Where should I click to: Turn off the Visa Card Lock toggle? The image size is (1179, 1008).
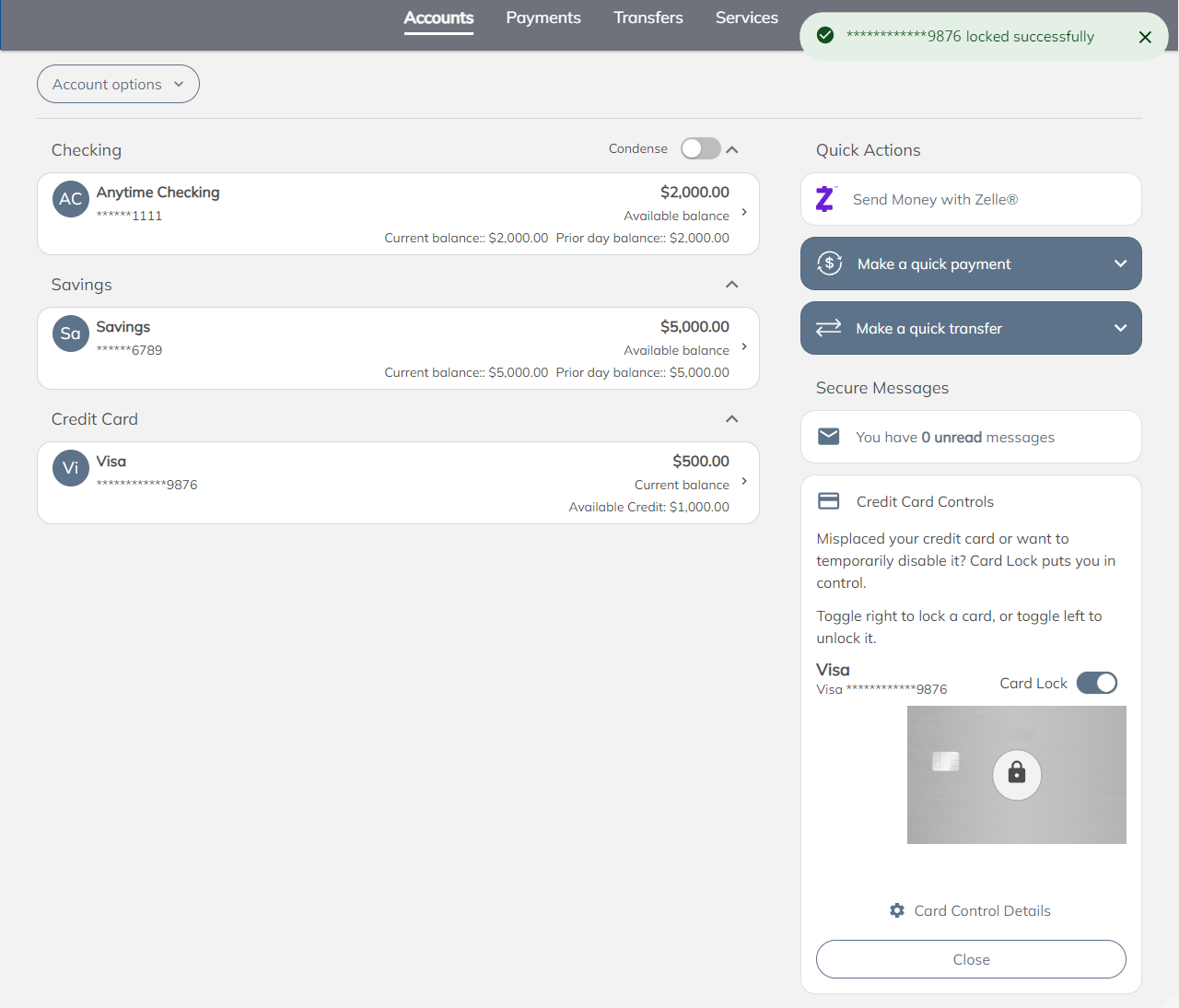click(x=1096, y=683)
